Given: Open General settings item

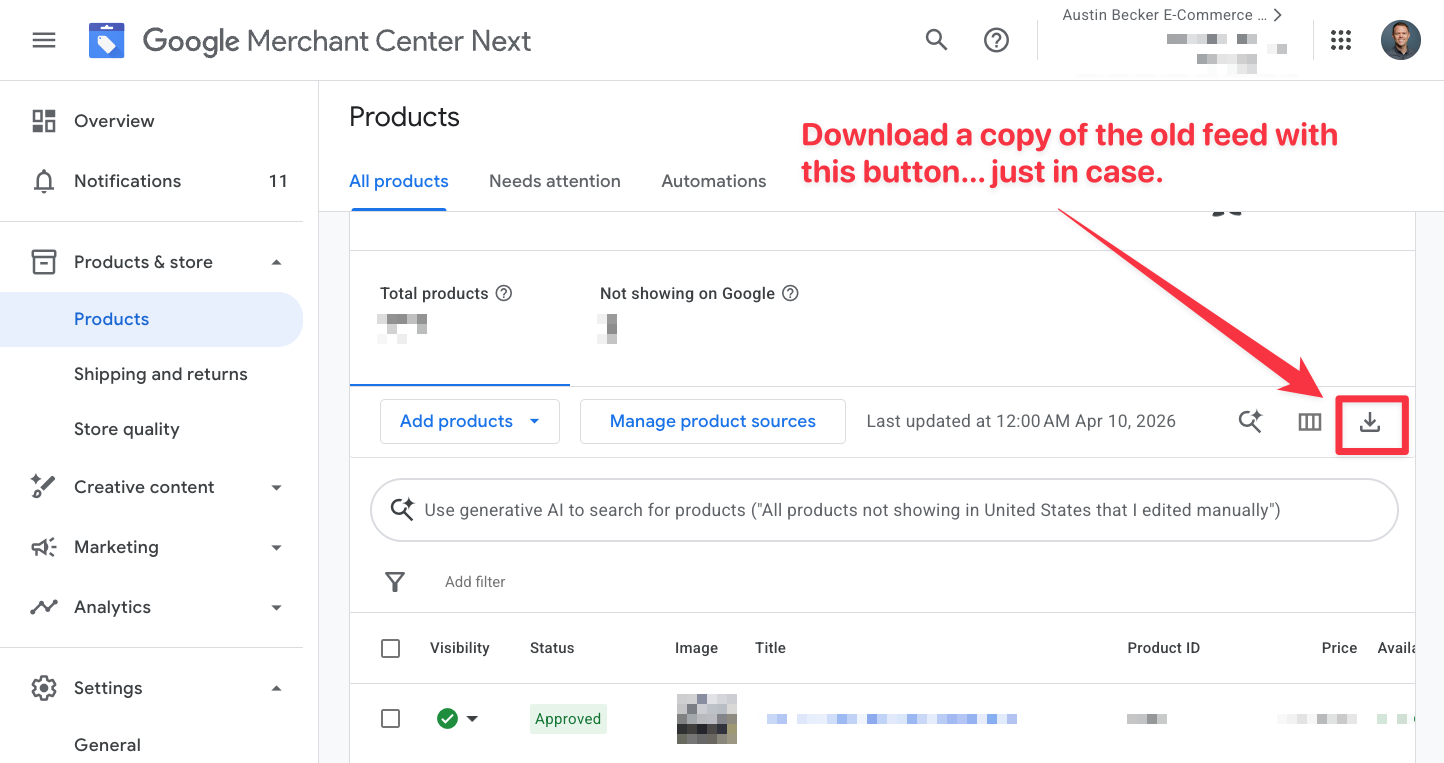Looking at the screenshot, I should (x=107, y=745).
